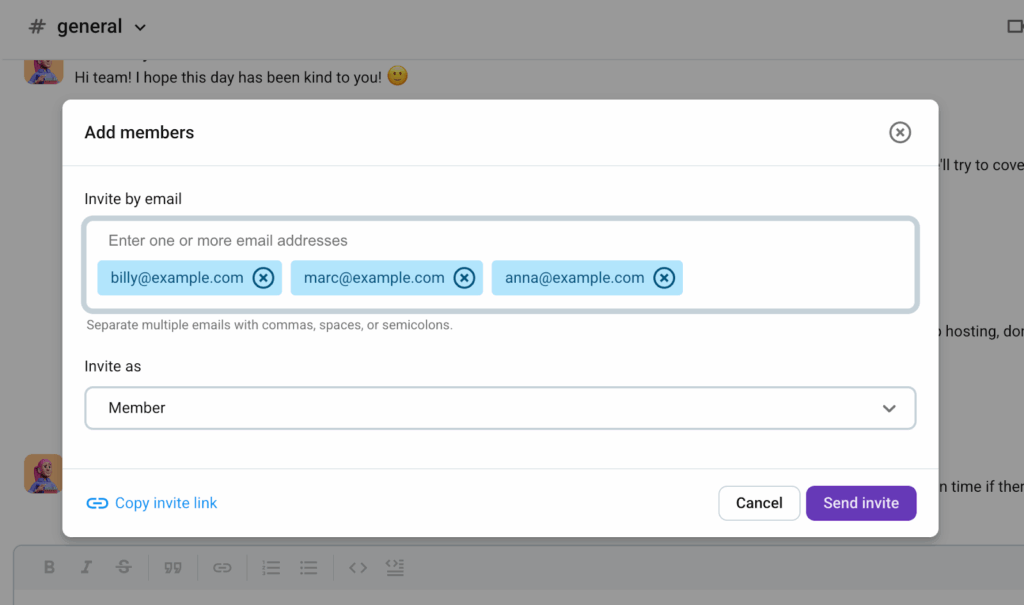Insert a code block
1024x605 pixels.
(395, 567)
